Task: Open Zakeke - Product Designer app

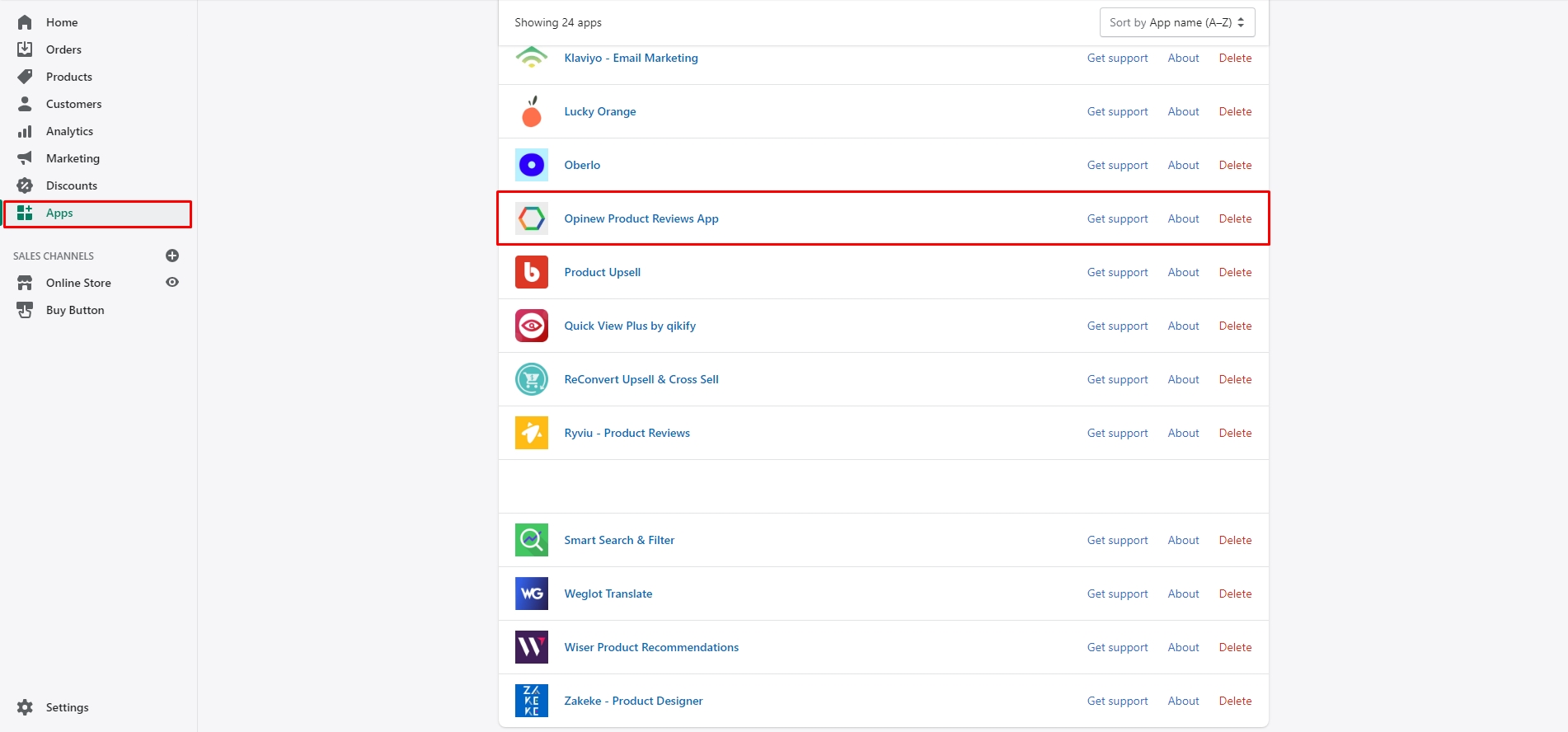Action: [633, 701]
